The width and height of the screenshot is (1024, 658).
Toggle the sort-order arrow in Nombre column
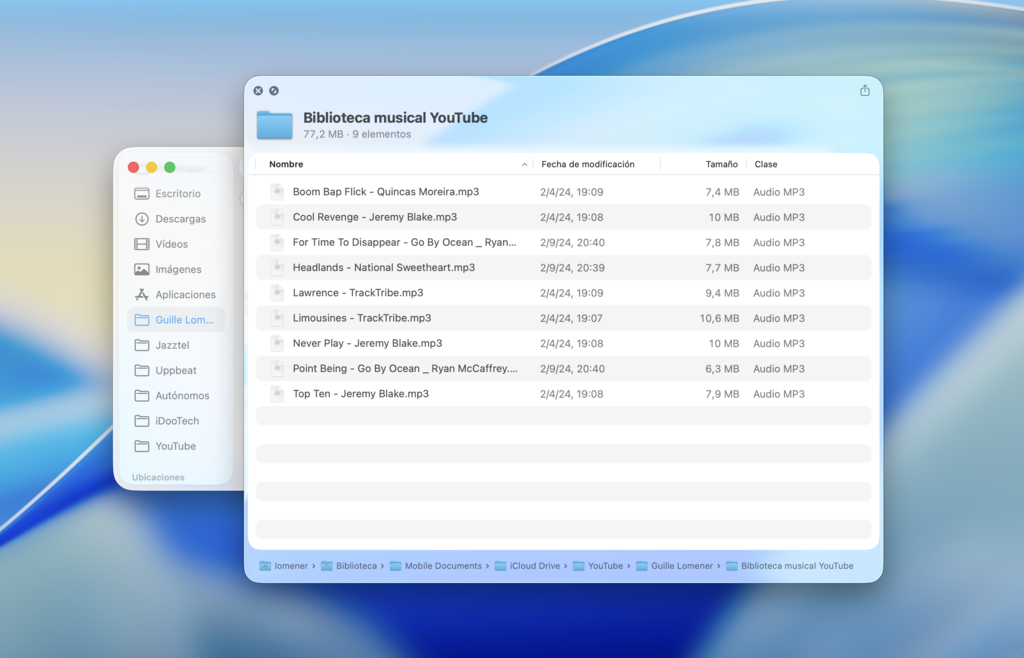pos(524,164)
